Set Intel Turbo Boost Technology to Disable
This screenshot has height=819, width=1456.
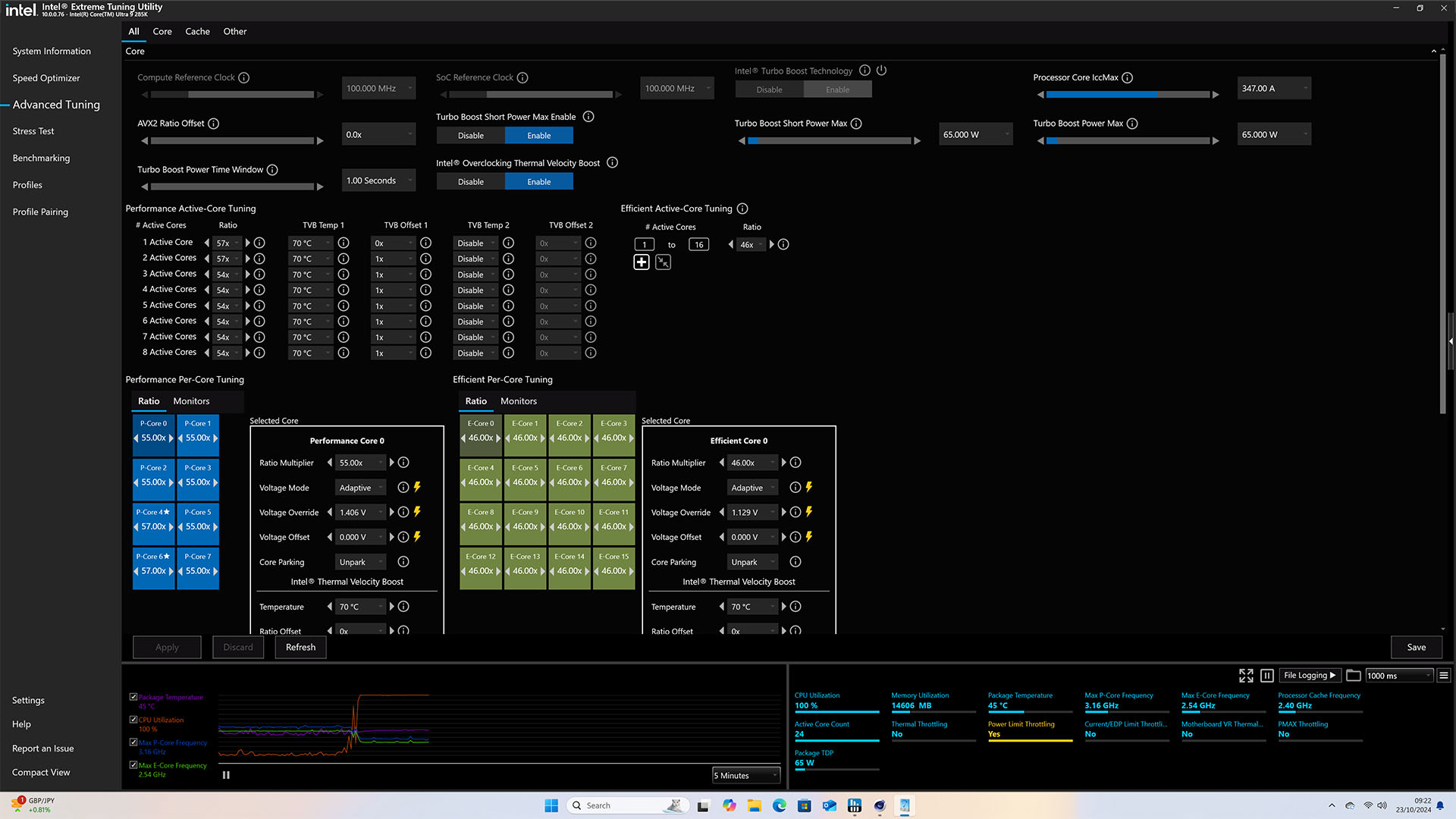(x=769, y=89)
